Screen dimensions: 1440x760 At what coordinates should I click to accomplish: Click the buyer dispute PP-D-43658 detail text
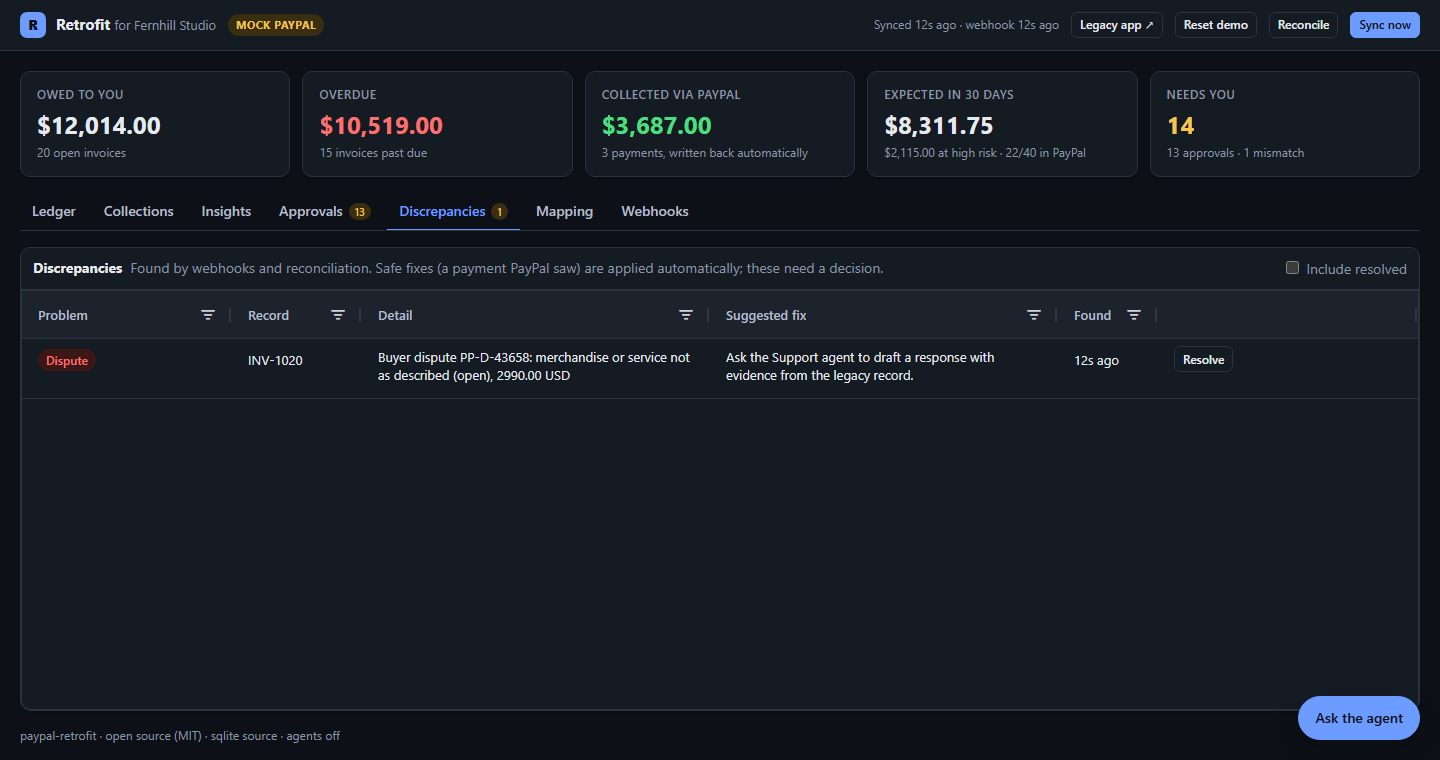[534, 367]
